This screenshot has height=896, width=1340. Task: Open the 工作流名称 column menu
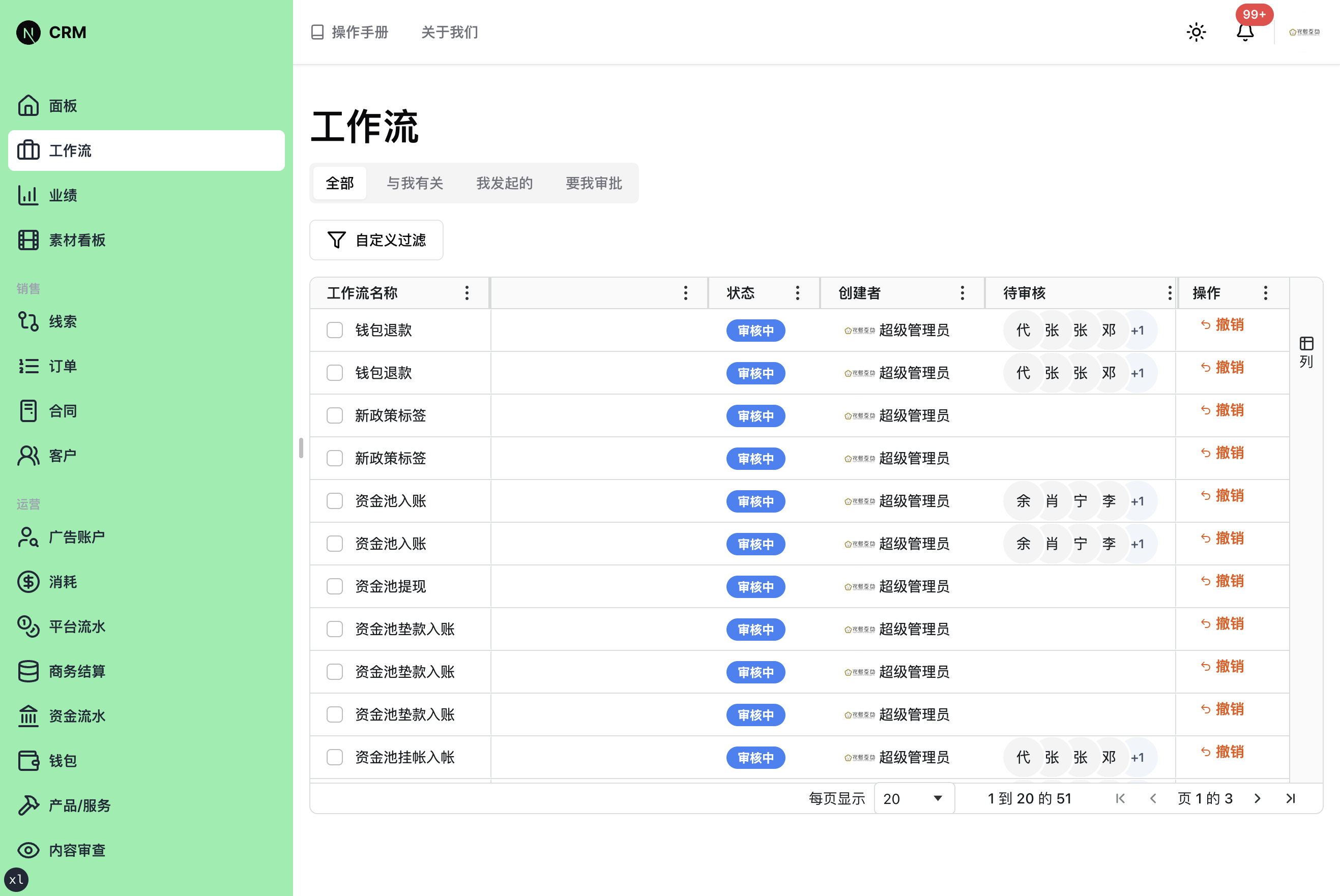pyautogui.click(x=467, y=292)
